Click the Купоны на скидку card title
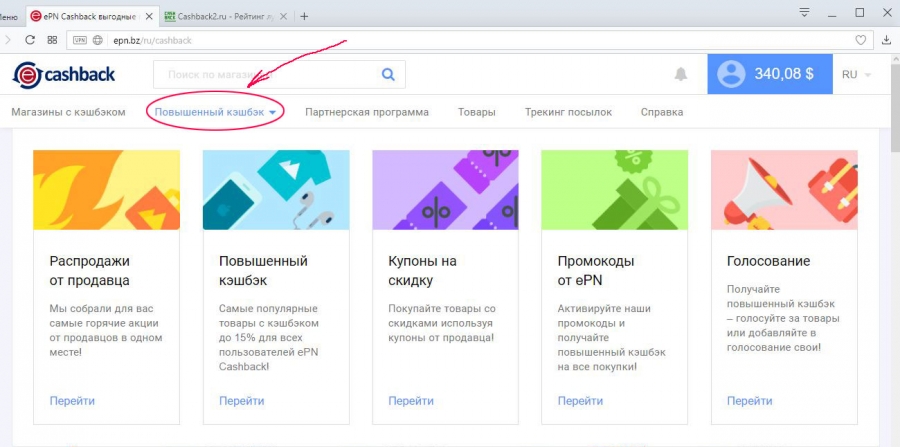This screenshot has height=447, width=900. [x=422, y=271]
